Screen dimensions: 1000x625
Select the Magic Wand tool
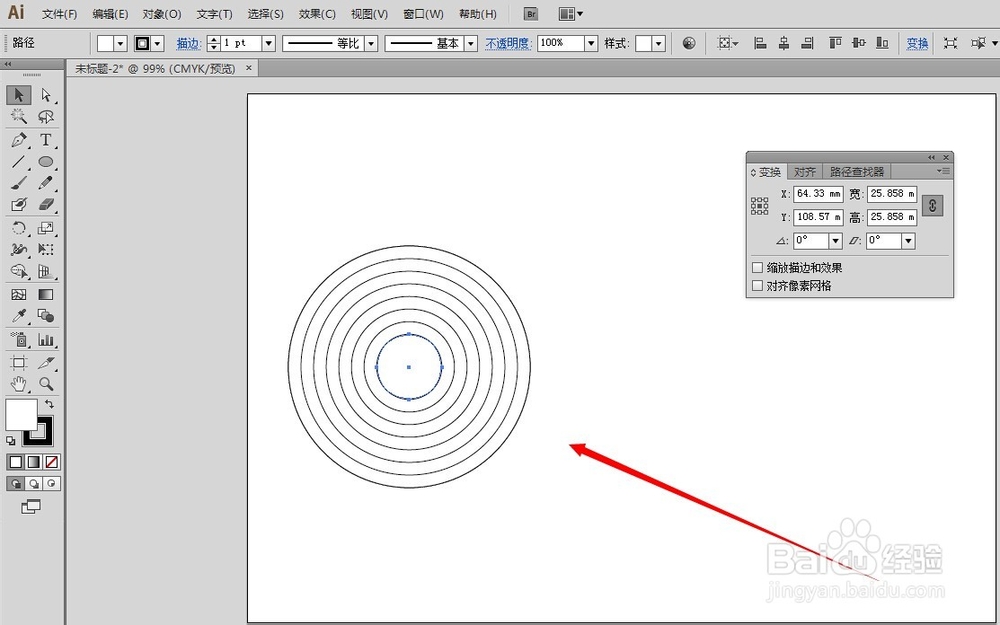coord(18,116)
